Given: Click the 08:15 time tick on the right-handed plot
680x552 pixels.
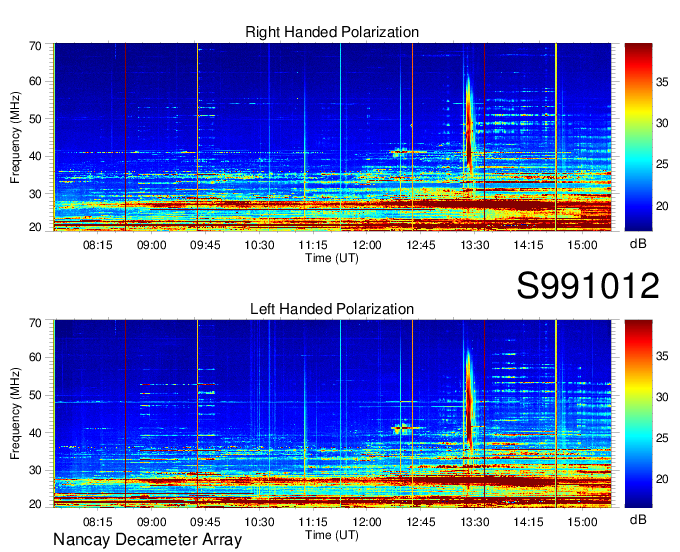Looking at the screenshot, I should pyautogui.click(x=98, y=245).
